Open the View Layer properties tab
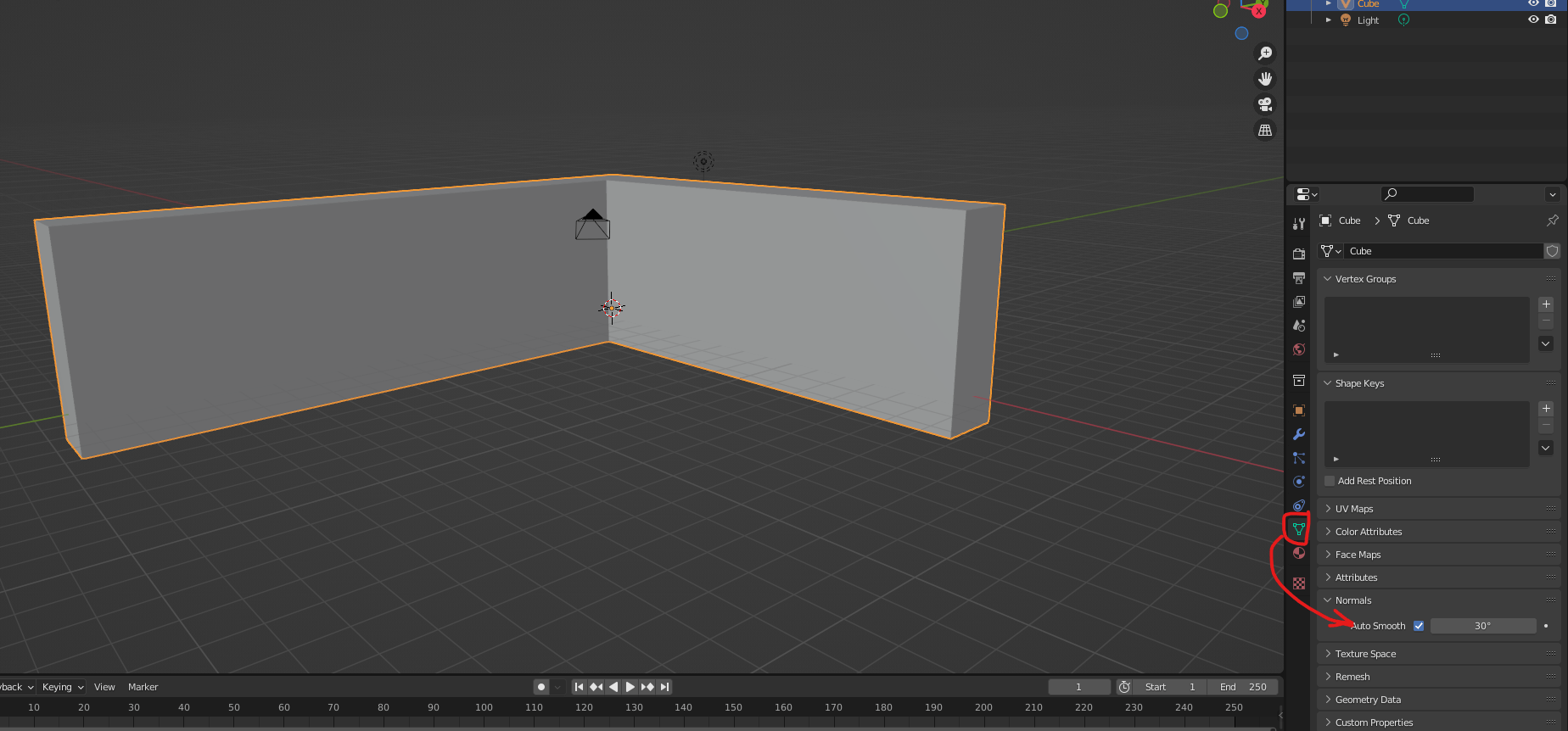Screen dimensions: 1568x731 [1299, 301]
